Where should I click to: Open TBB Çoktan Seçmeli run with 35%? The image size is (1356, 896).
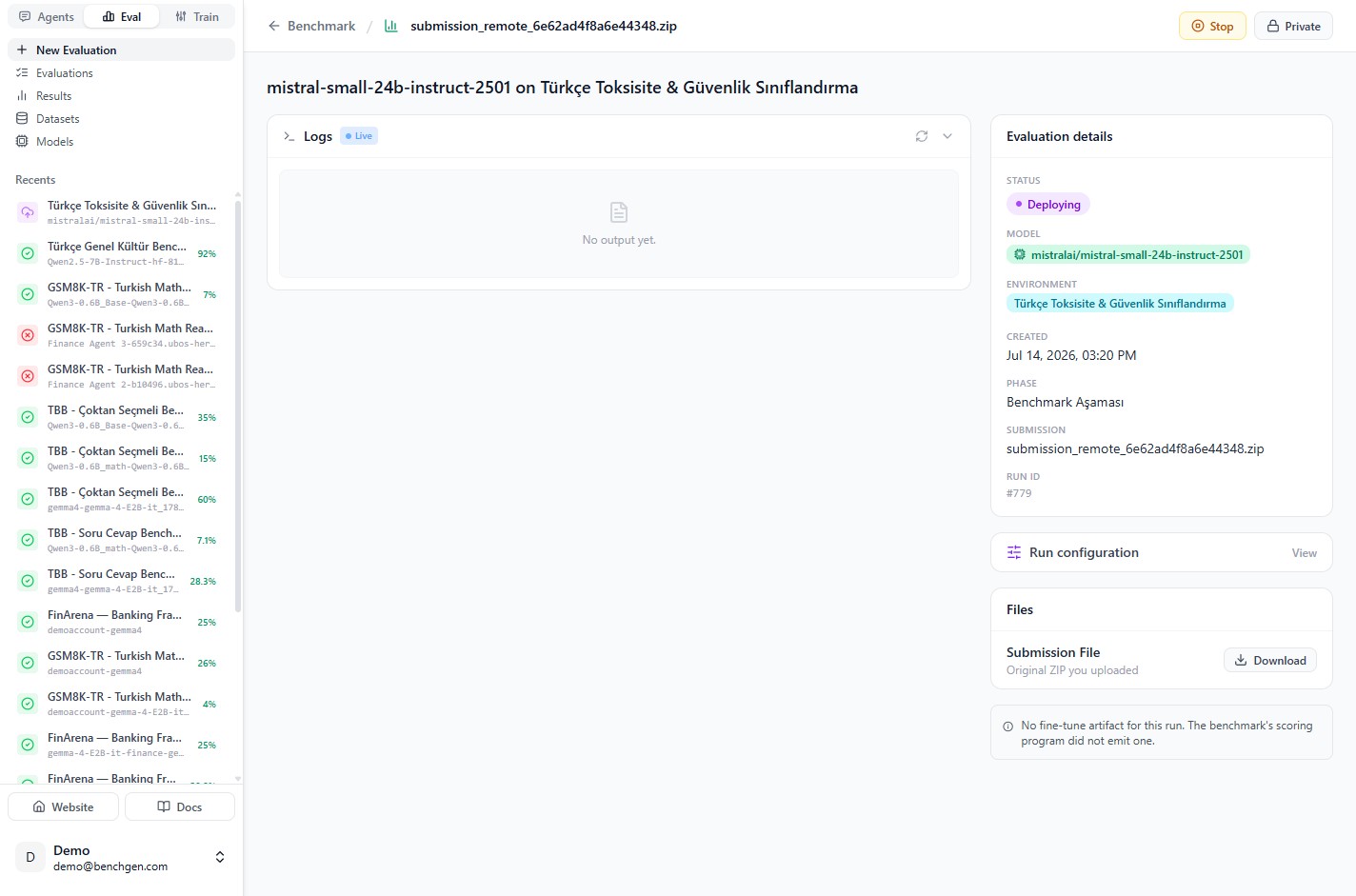pos(123,417)
